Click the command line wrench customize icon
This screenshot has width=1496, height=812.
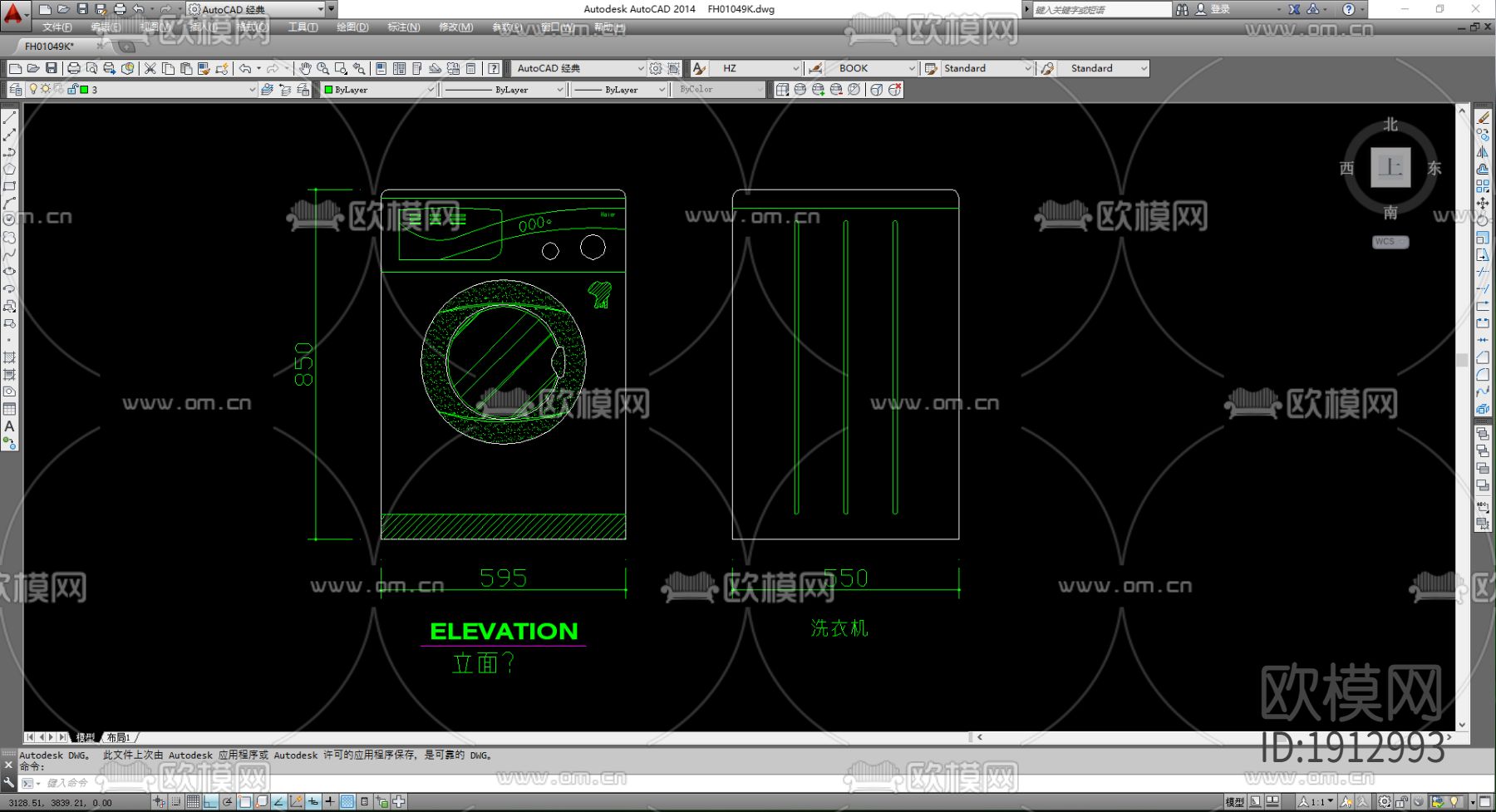(9, 782)
